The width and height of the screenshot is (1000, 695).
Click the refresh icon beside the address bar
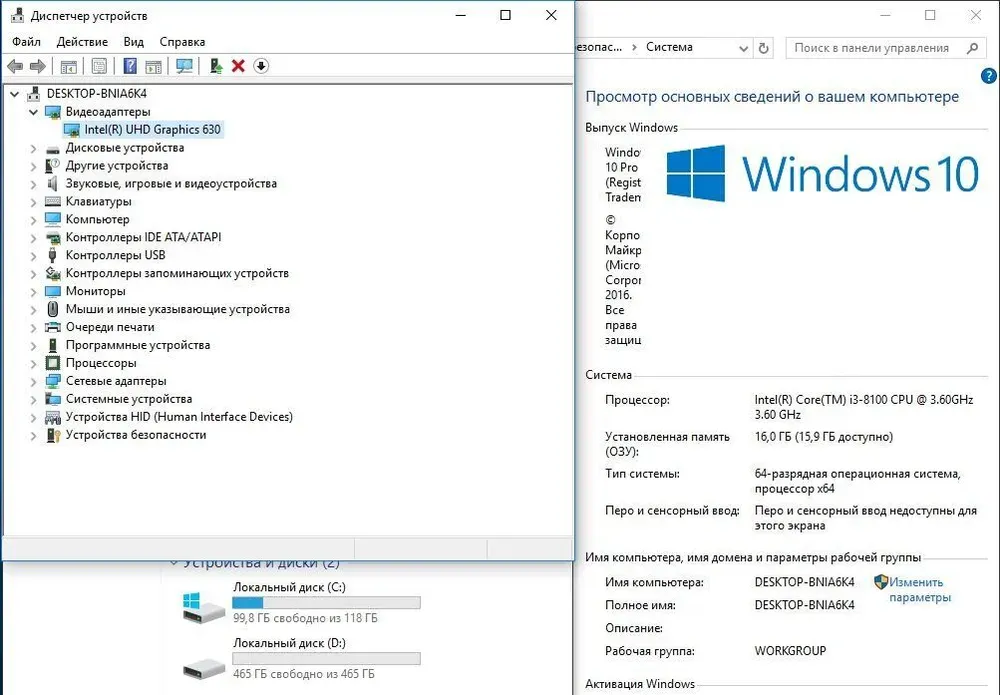tap(764, 48)
